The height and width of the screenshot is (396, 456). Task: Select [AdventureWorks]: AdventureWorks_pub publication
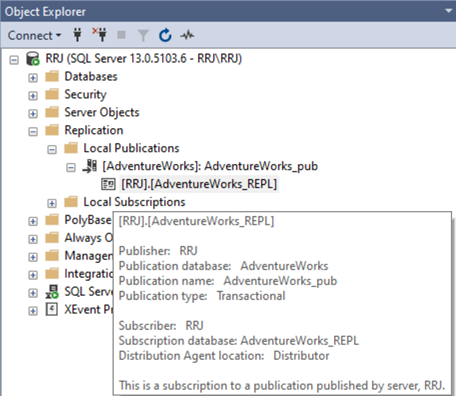(210, 166)
